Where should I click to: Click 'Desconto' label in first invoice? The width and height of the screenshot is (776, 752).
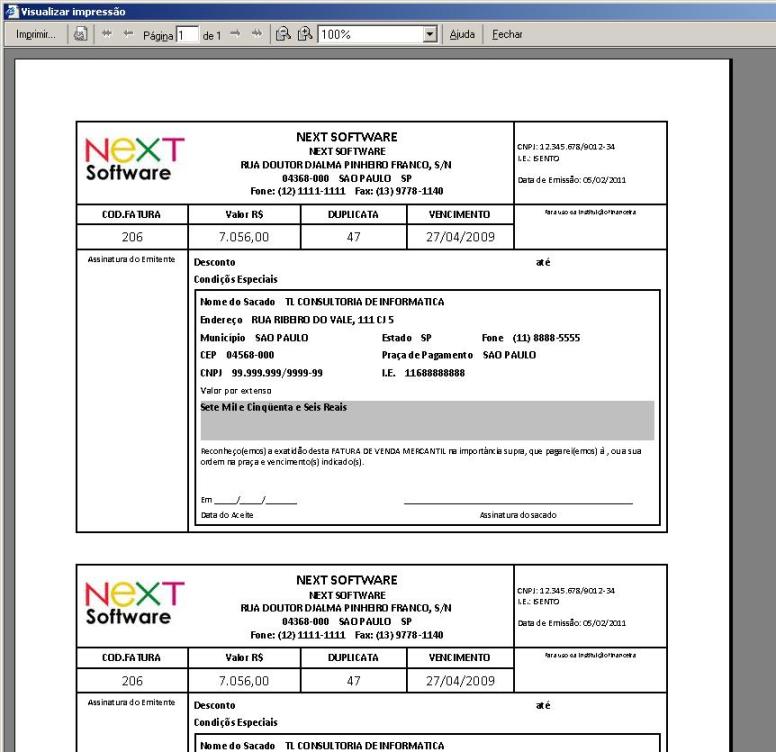coord(214,262)
